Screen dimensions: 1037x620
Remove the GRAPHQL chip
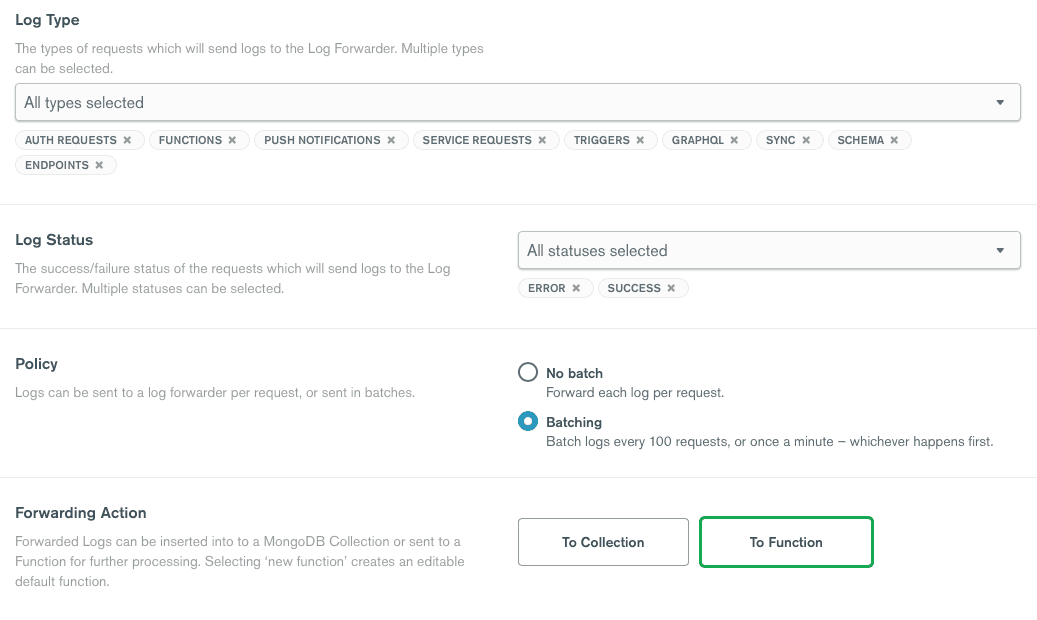734,140
